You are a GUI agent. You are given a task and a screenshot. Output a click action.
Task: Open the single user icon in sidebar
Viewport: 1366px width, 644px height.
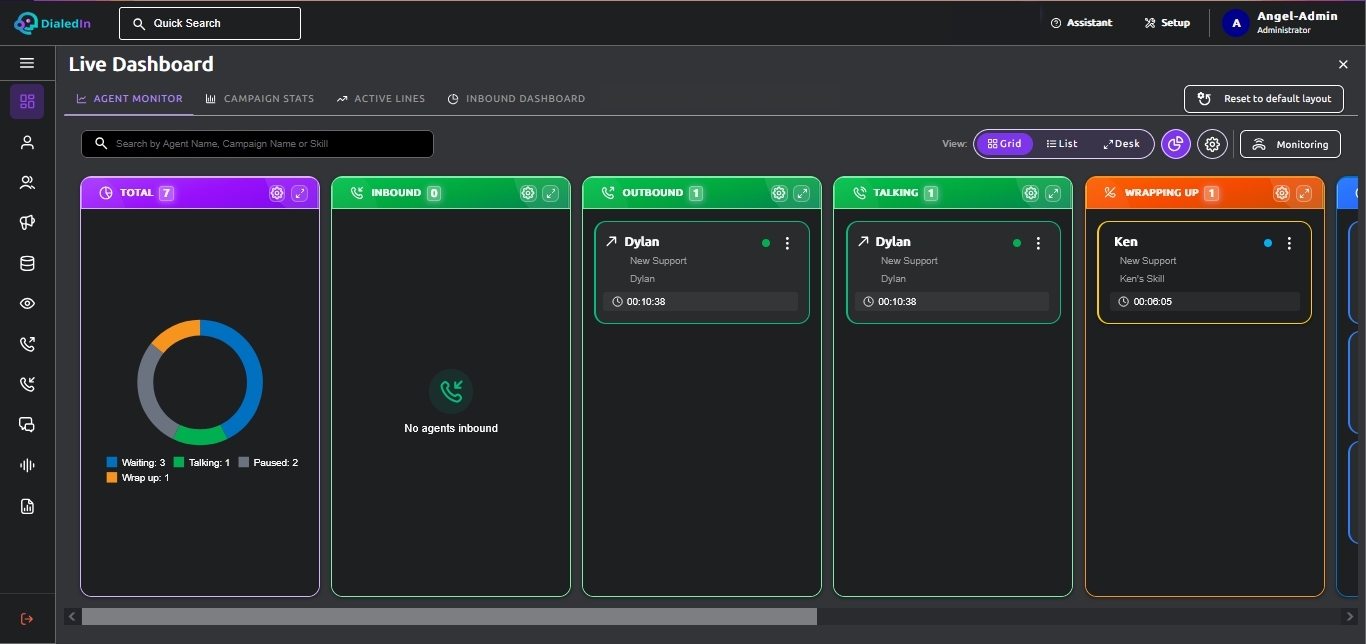(27, 142)
